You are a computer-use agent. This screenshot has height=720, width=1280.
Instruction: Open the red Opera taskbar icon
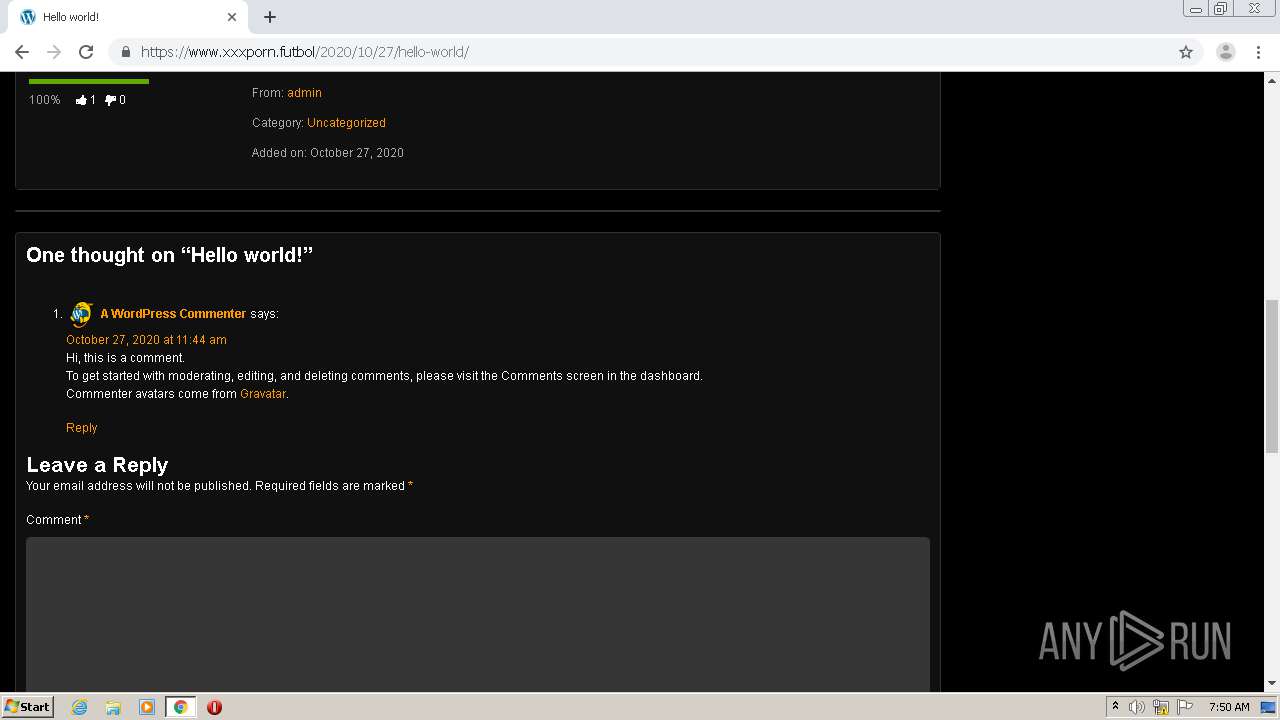(x=214, y=707)
